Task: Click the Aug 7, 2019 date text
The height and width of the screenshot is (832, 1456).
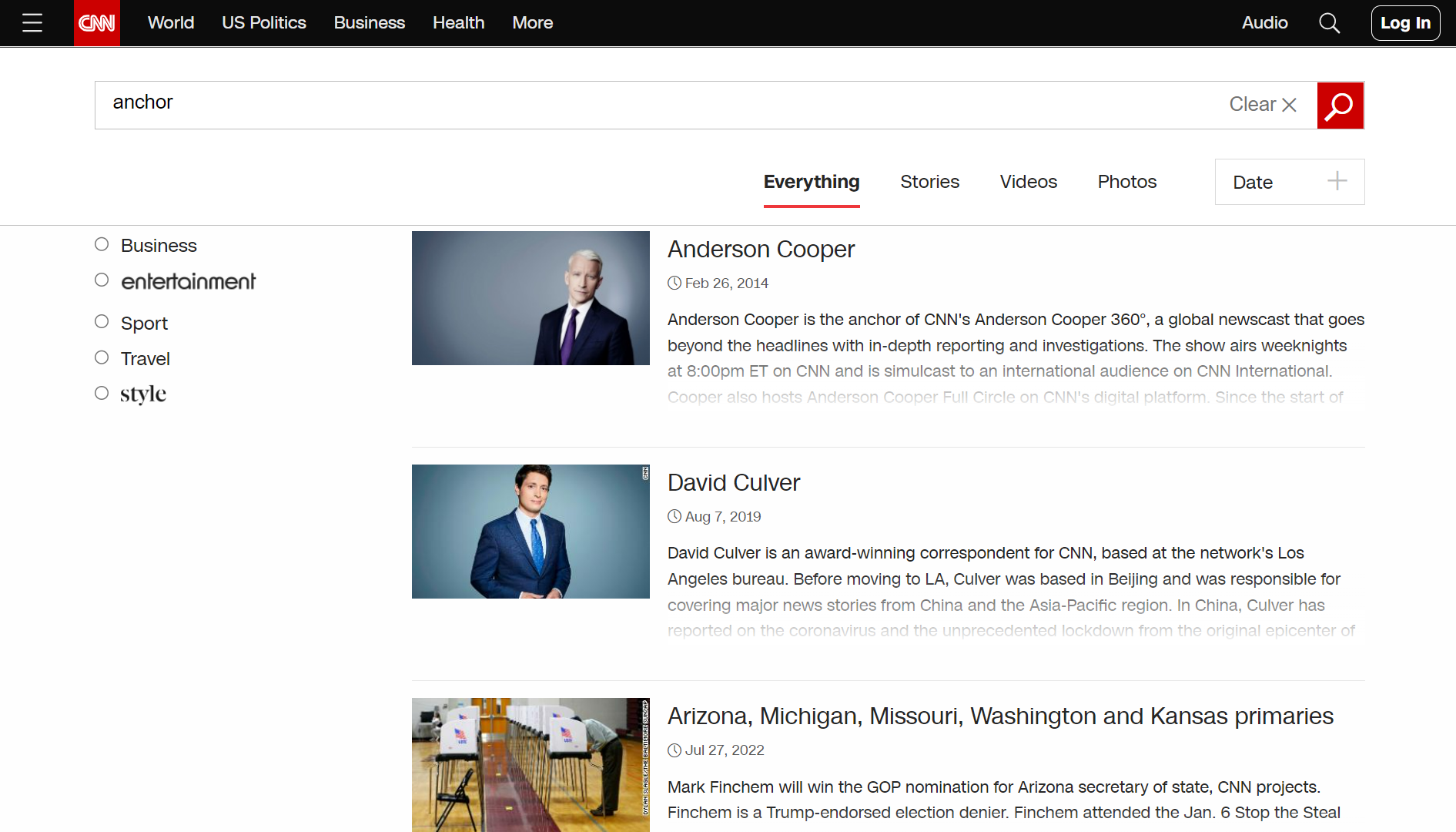Action: (x=722, y=517)
